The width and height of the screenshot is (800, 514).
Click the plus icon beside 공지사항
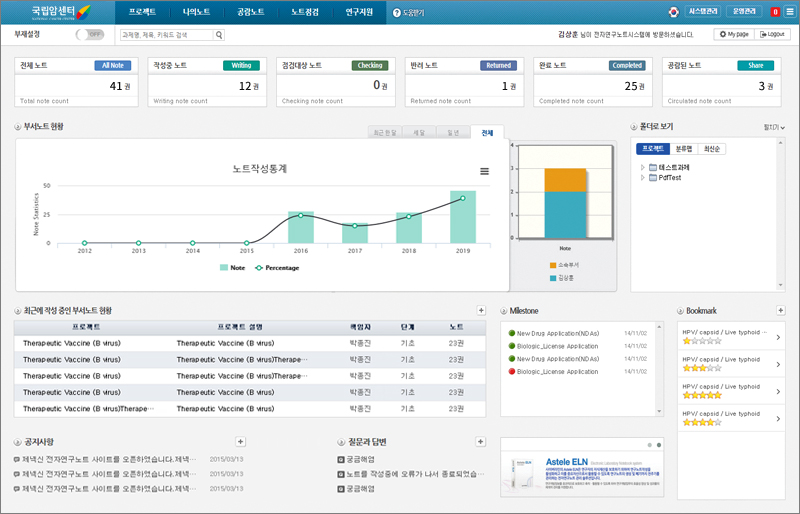click(240, 441)
